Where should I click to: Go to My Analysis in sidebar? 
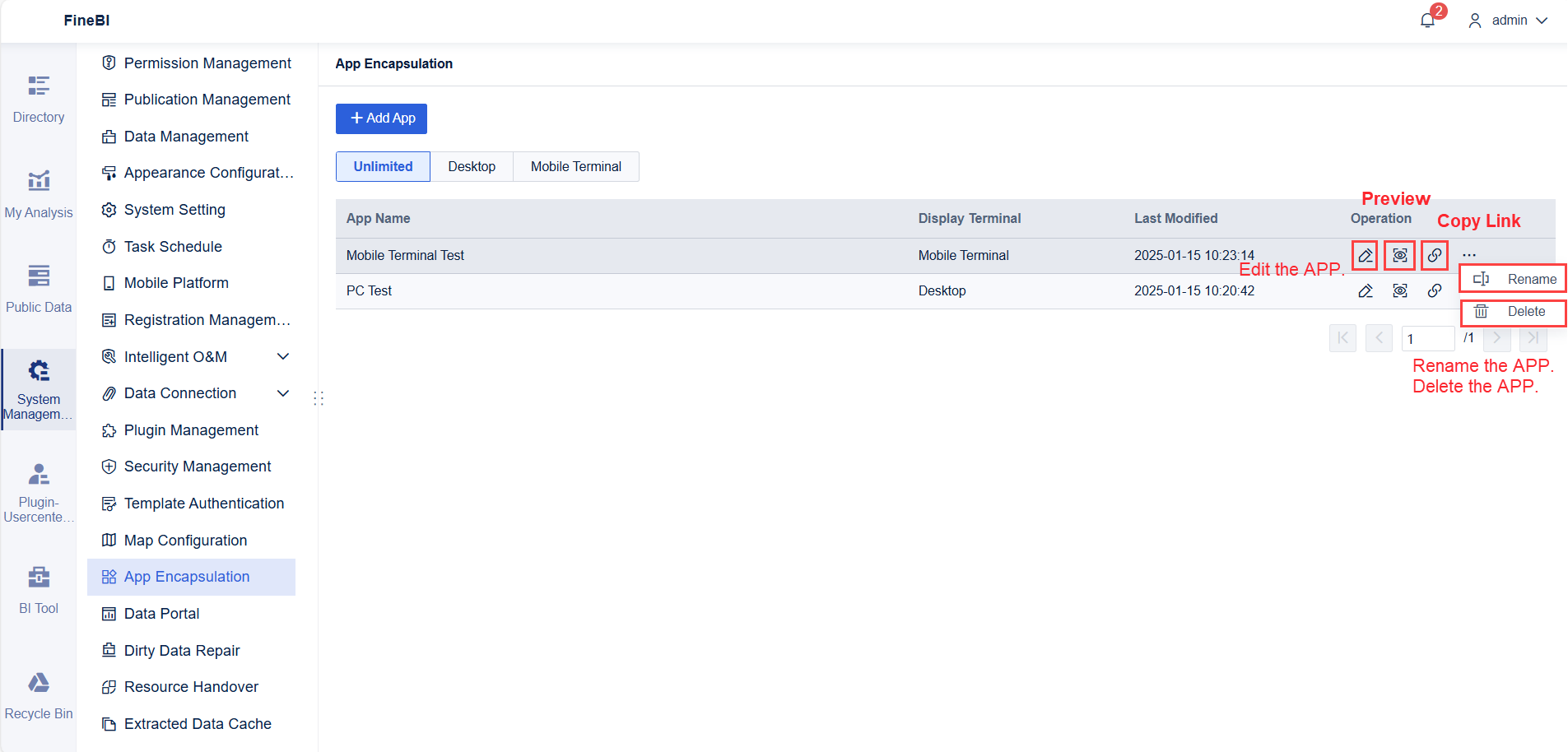[39, 195]
